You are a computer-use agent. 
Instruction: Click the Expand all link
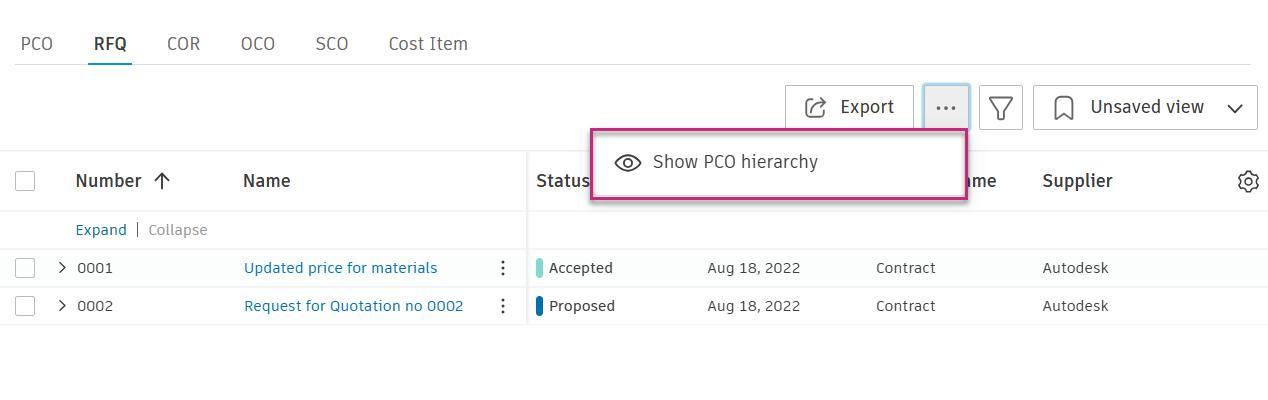tap(101, 230)
